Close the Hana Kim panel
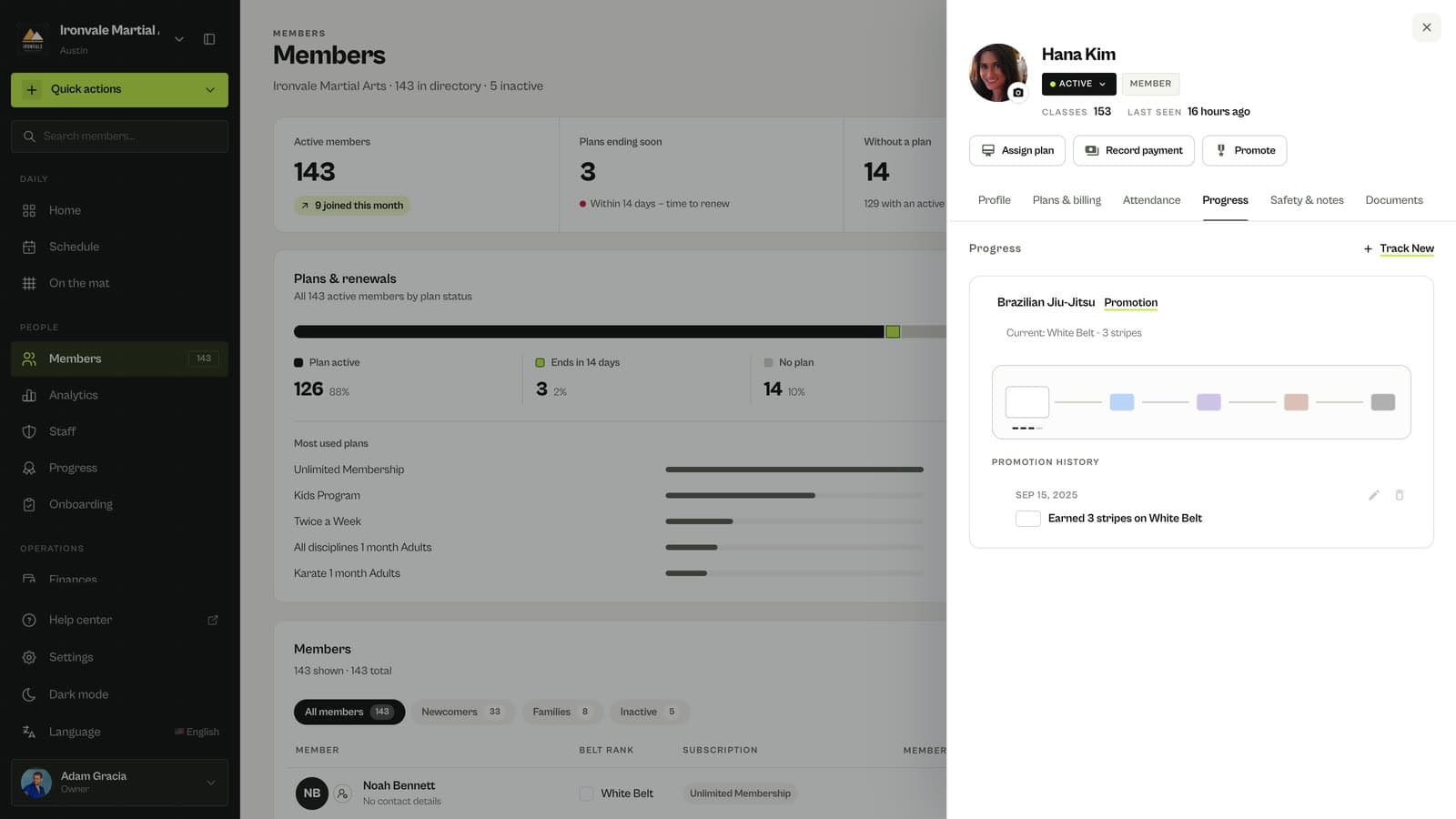The image size is (1456, 819). coord(1427,27)
